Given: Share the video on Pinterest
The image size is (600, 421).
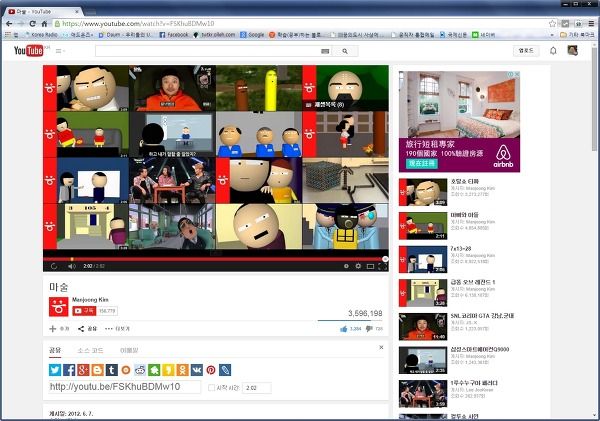Looking at the screenshot, I should point(211,370).
